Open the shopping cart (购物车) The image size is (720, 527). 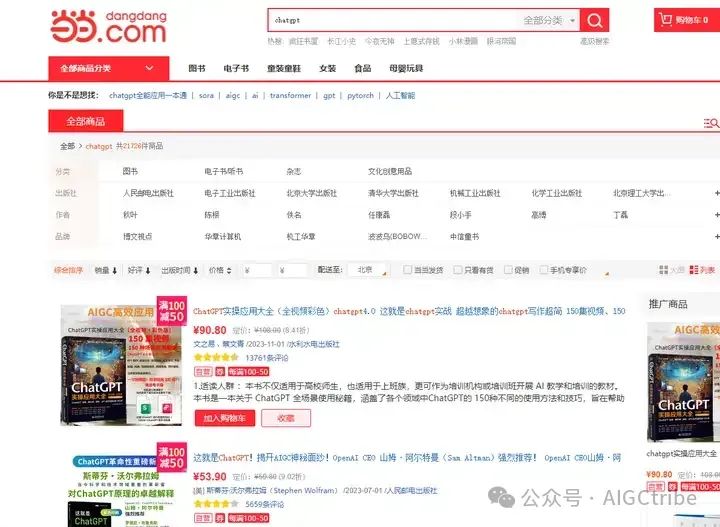686,20
